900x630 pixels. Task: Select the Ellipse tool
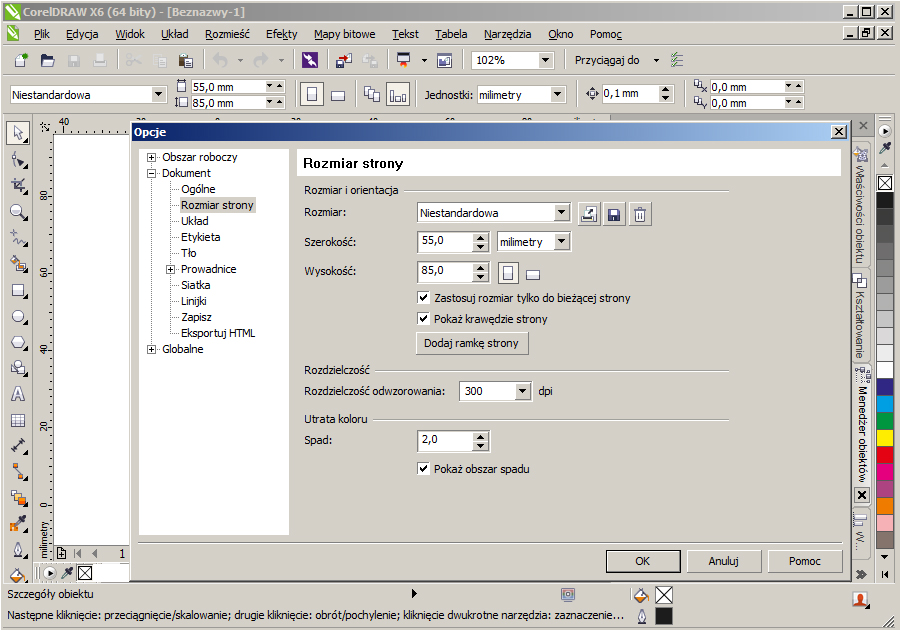click(x=18, y=317)
